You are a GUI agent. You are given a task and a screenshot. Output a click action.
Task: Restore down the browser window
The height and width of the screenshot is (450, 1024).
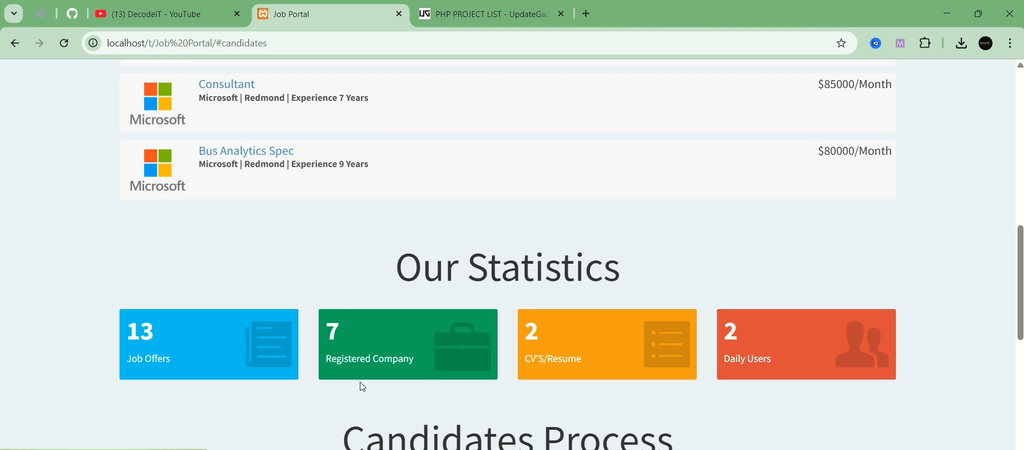coord(978,13)
